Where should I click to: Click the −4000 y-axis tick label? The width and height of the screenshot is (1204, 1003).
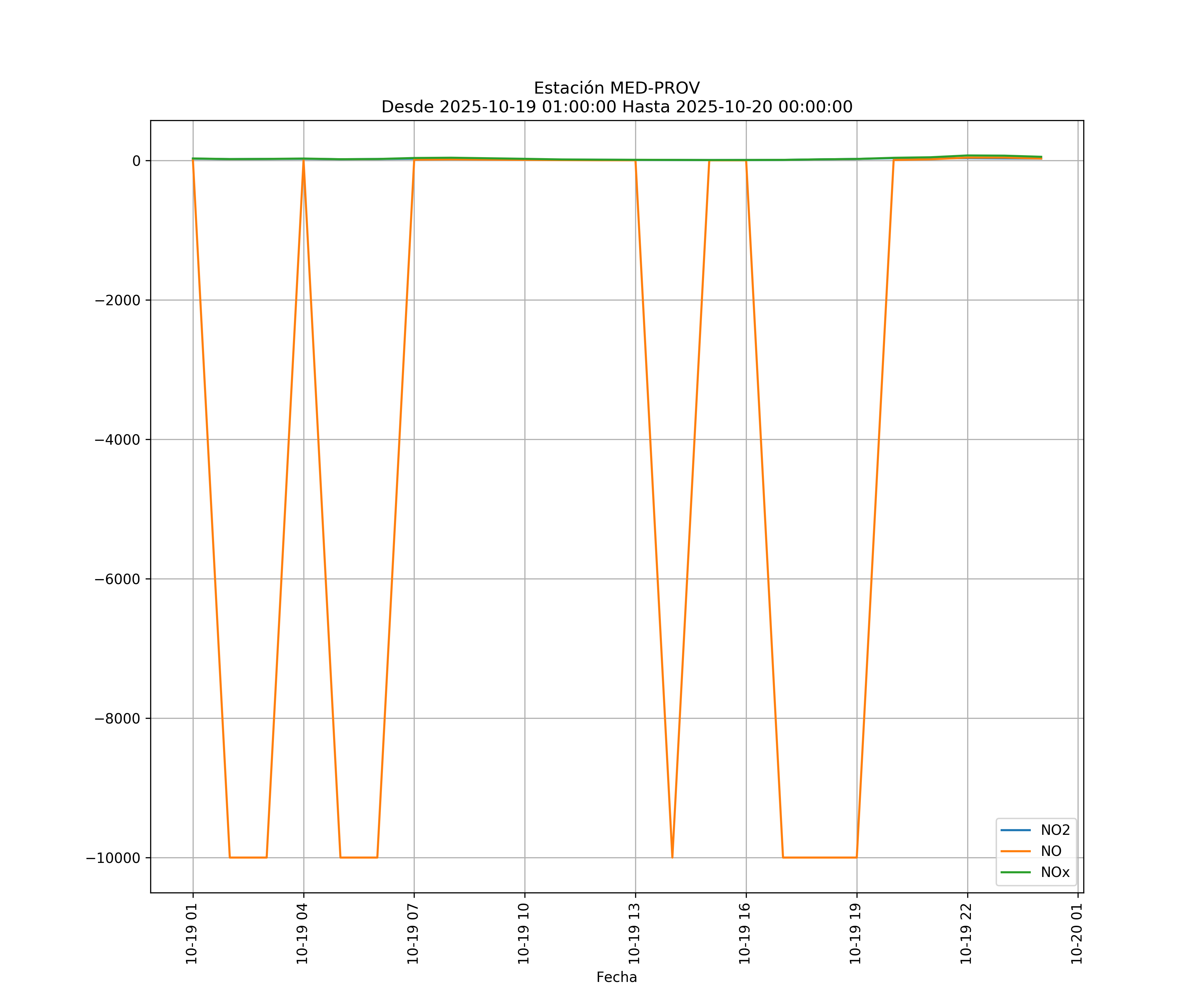(x=117, y=440)
